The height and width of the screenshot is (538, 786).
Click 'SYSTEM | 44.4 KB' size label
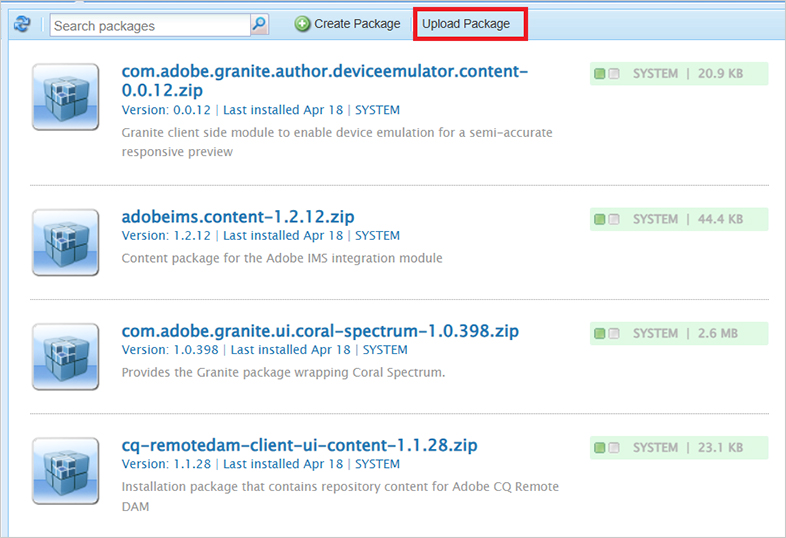coord(688,219)
